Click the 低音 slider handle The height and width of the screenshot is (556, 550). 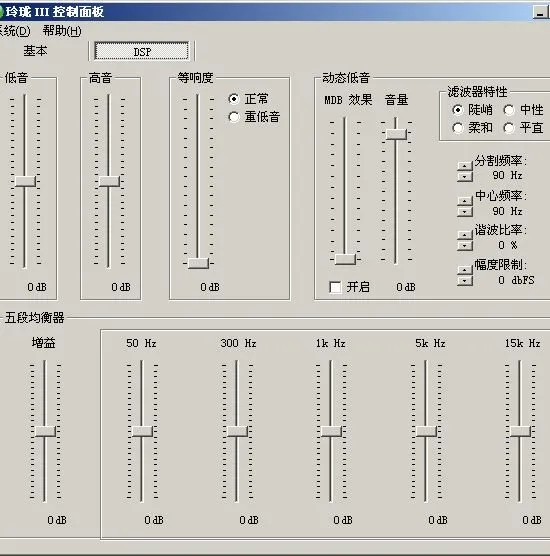click(25, 181)
